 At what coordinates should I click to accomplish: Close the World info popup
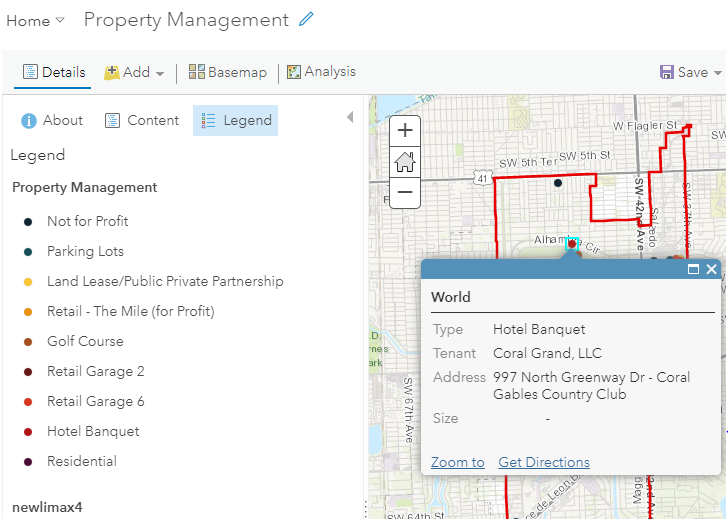(711, 270)
